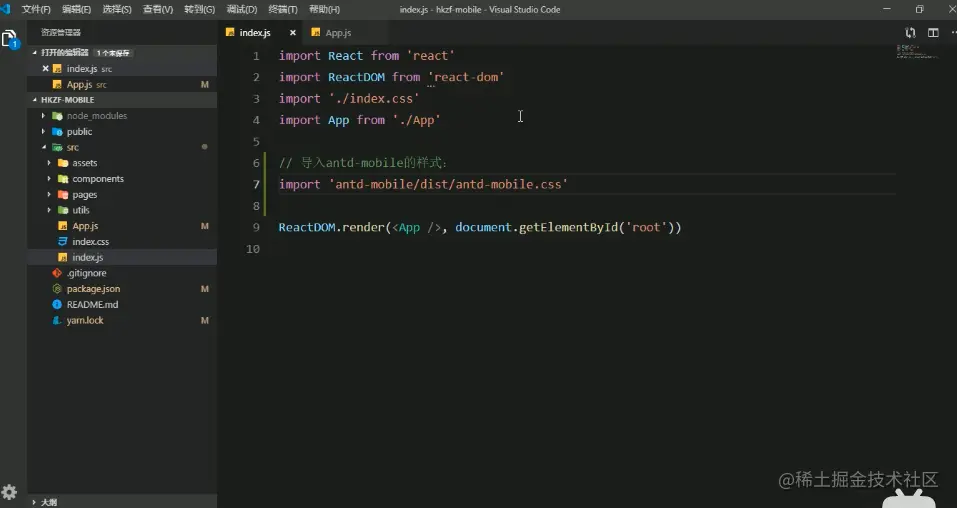Click the code minimap preview
Screen dimensions: 957x508
[917, 52]
